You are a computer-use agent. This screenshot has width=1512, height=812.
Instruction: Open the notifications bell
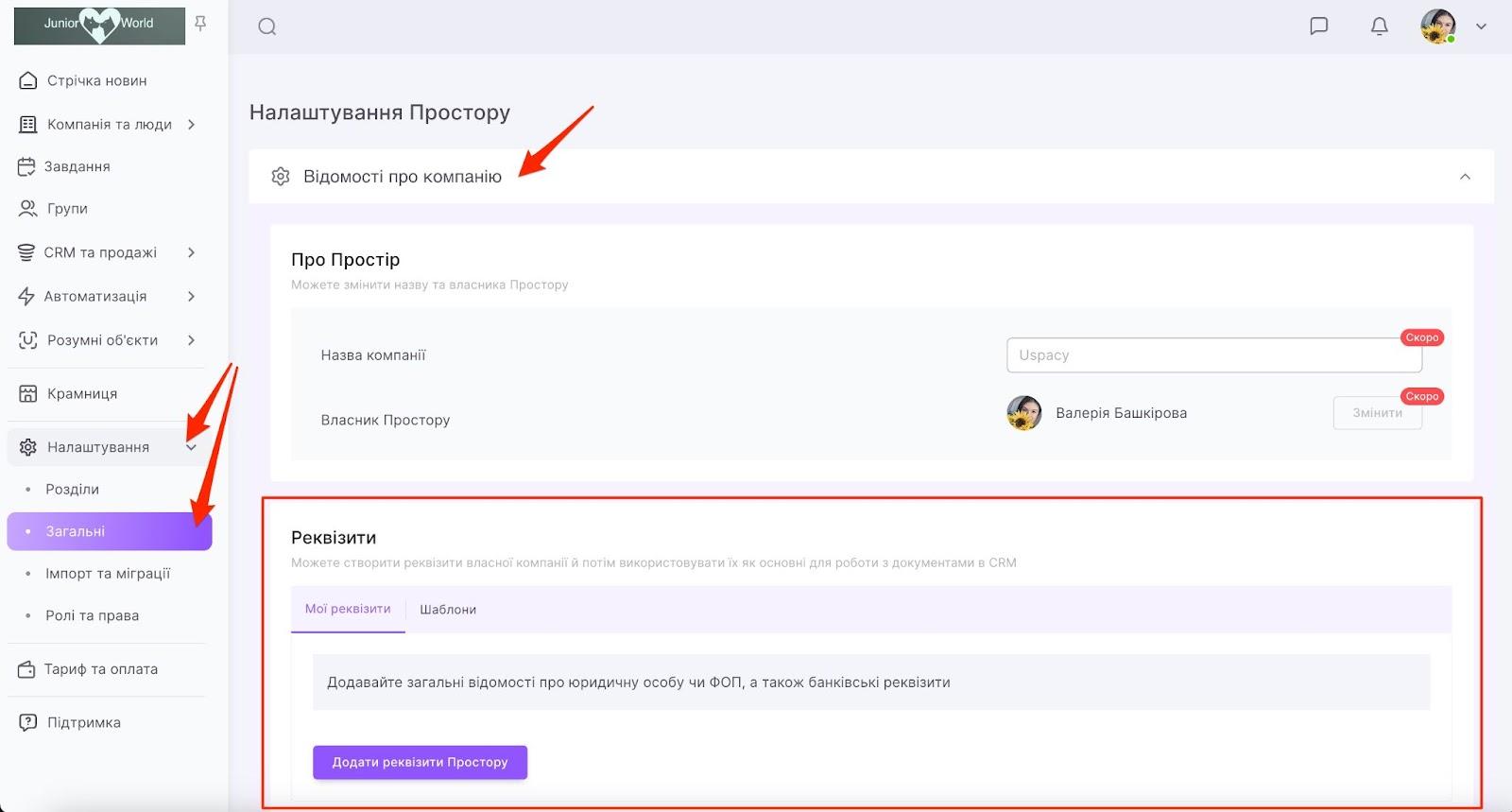(x=1379, y=26)
